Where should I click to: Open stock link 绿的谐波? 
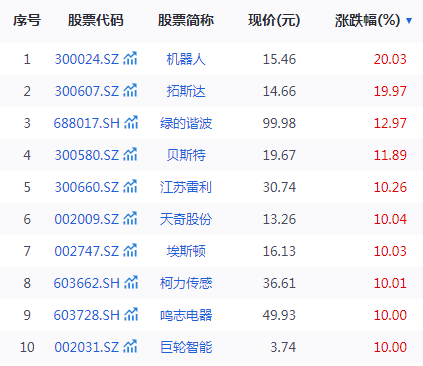[x=186, y=123]
